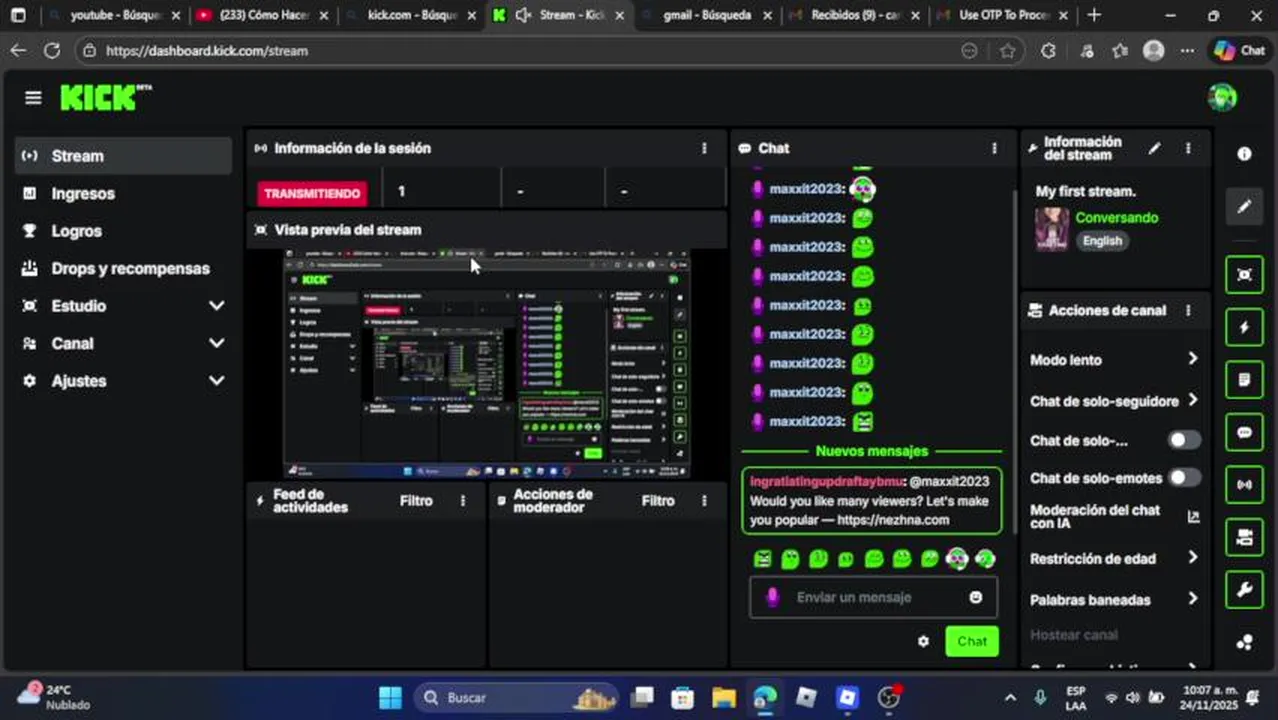Screen dimensions: 1278x720
Task: Click the KICK logo
Action: click(105, 97)
